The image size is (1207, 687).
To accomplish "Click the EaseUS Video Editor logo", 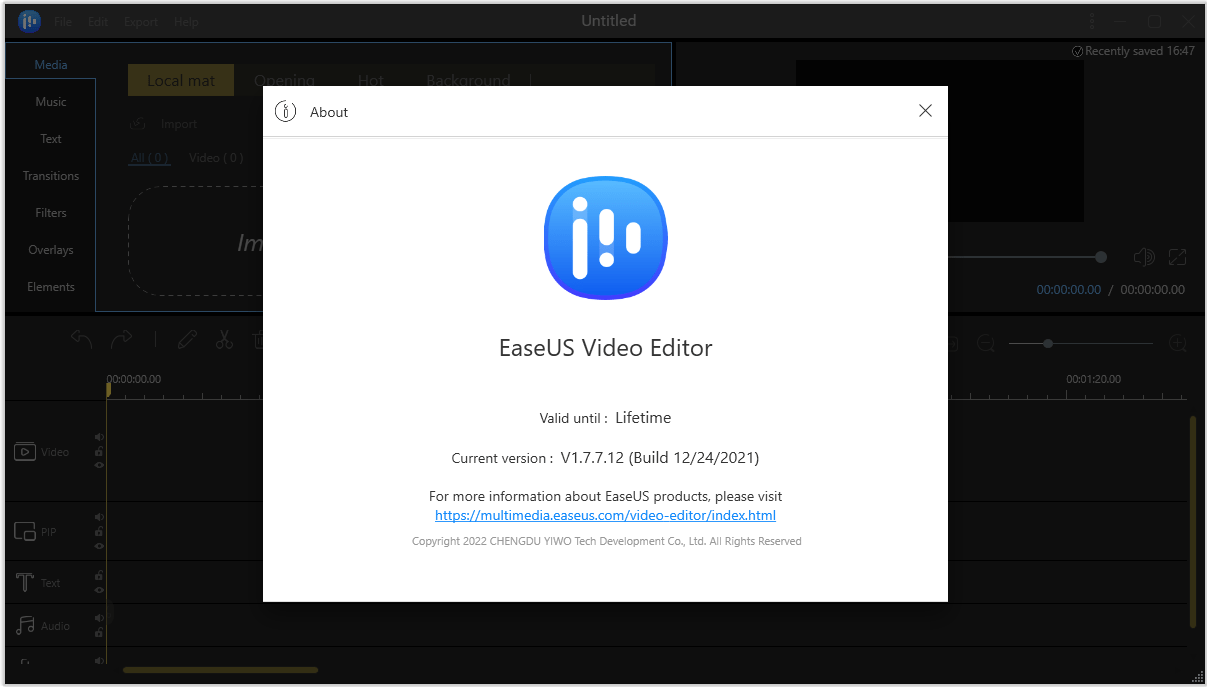I will [x=606, y=237].
